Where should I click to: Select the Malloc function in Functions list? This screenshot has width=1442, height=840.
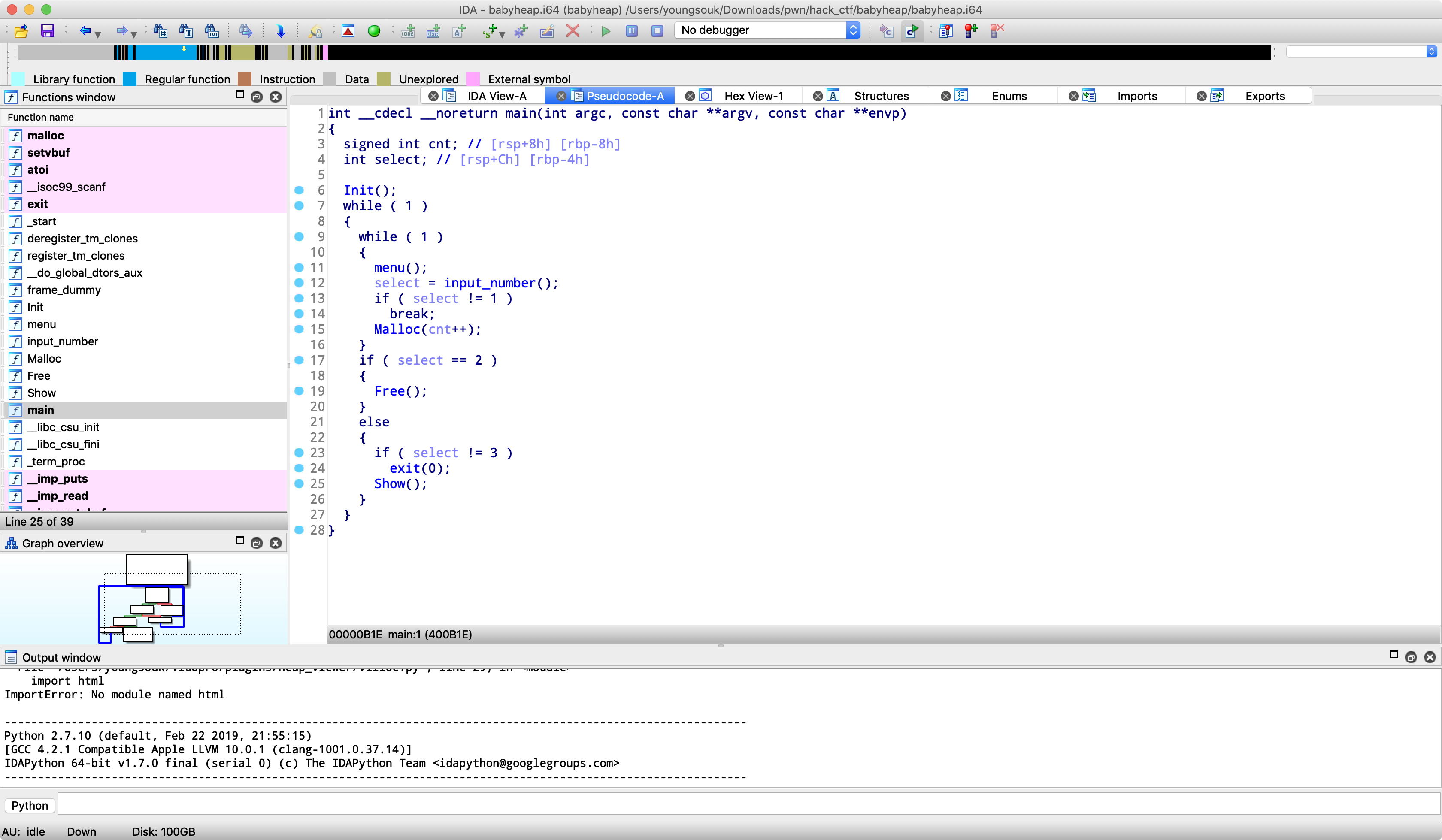click(44, 358)
